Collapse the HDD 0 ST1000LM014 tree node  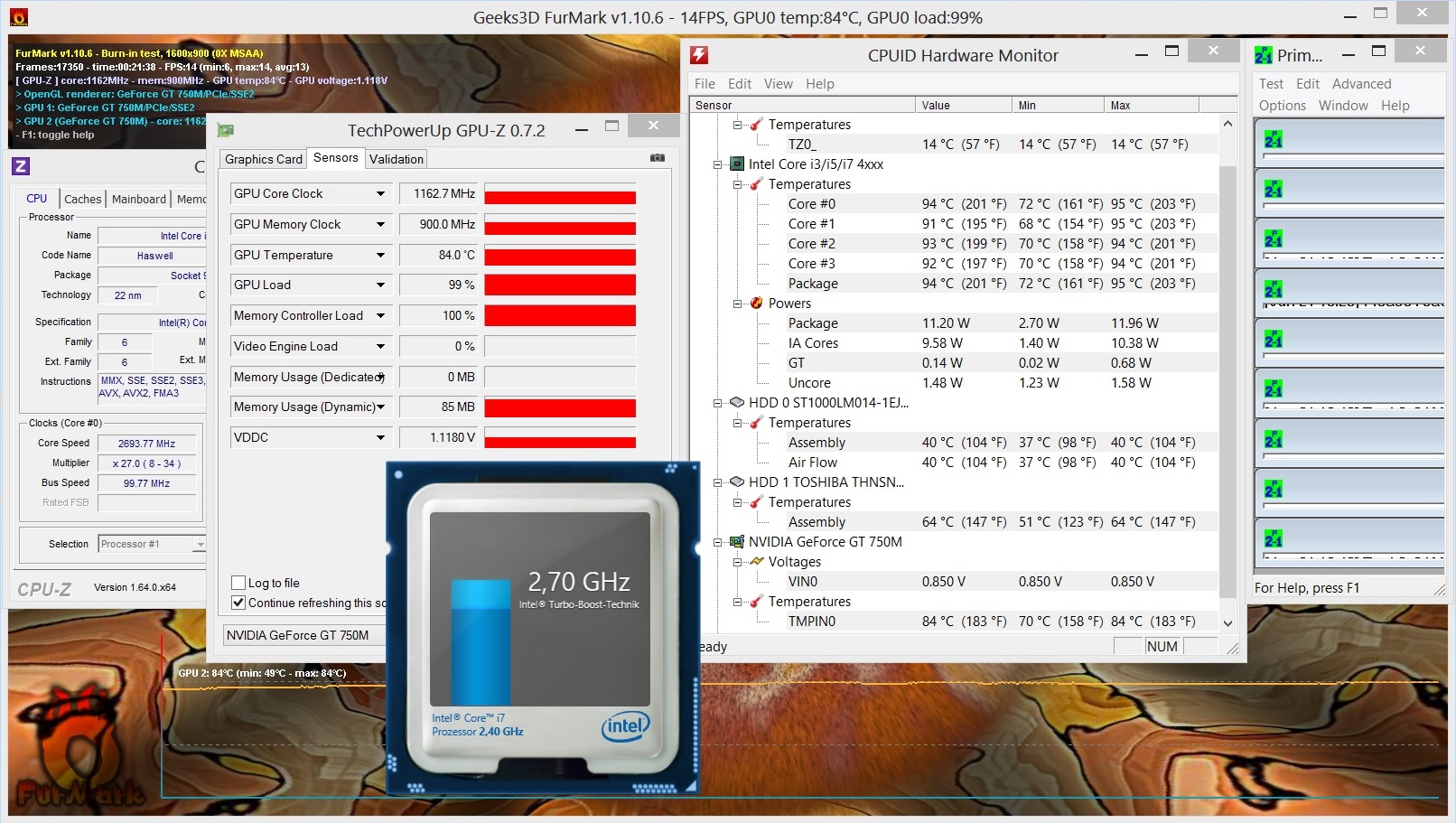click(717, 403)
